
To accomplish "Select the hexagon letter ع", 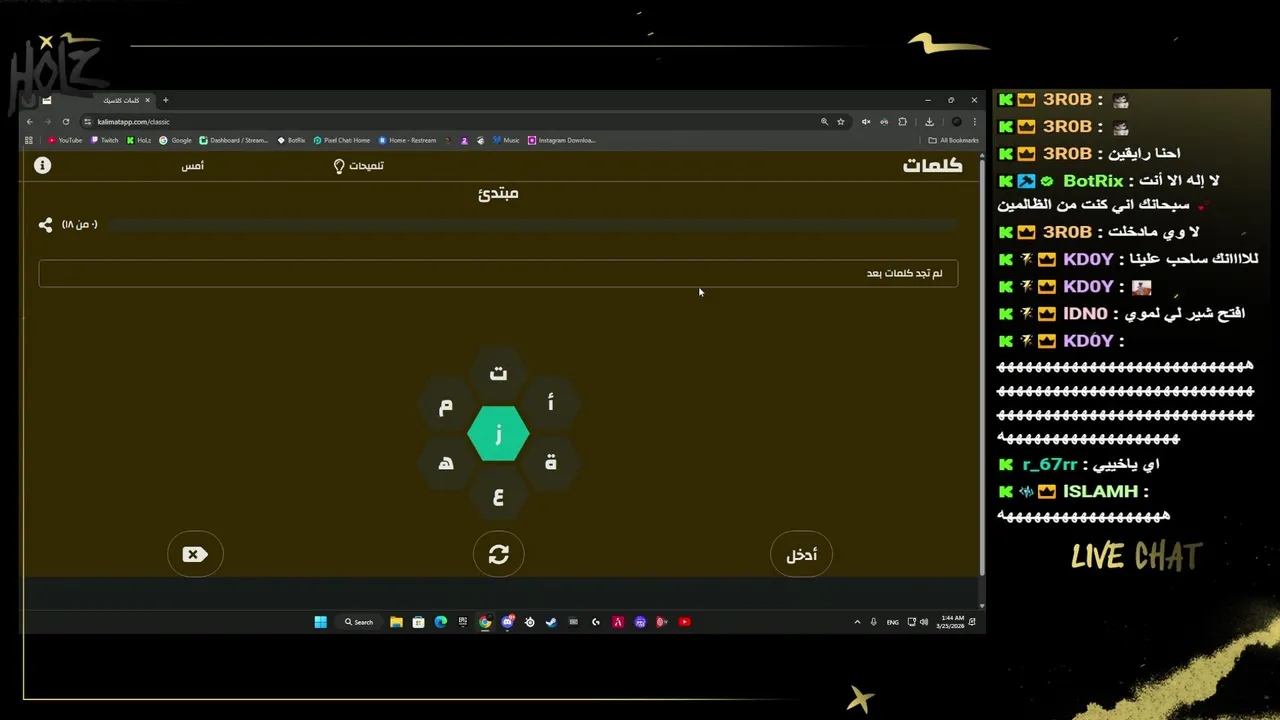I will click(498, 494).
